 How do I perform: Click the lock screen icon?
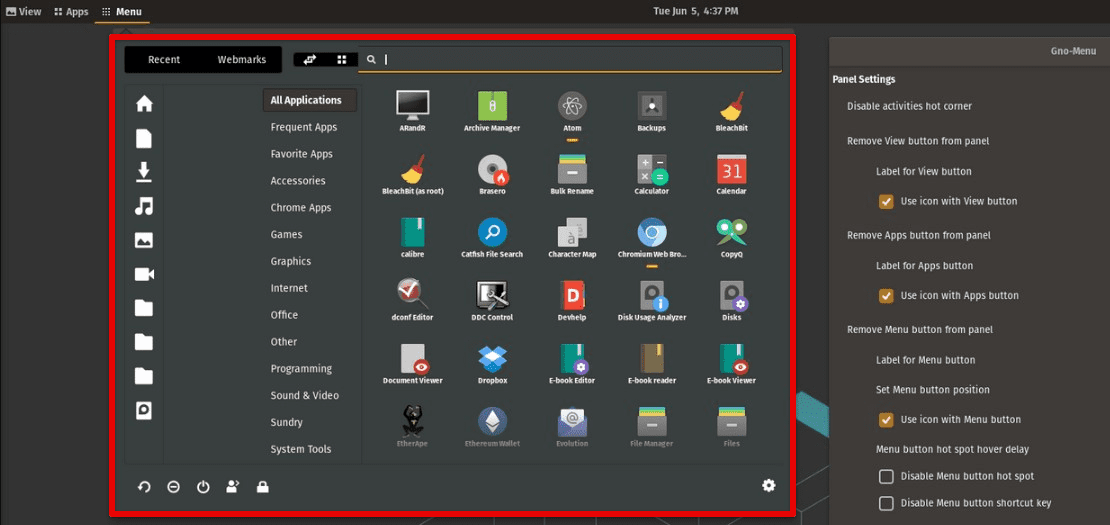(263, 487)
